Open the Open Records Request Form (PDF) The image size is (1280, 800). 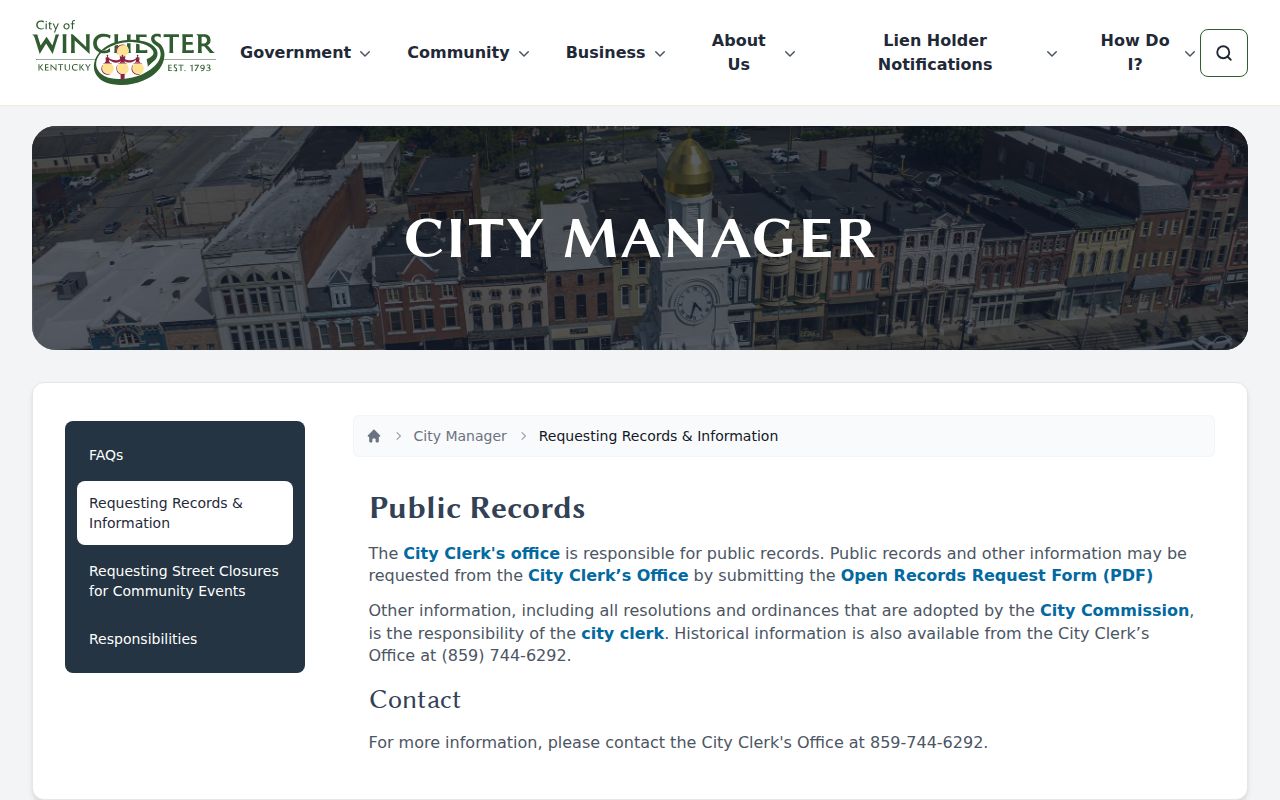click(x=997, y=575)
